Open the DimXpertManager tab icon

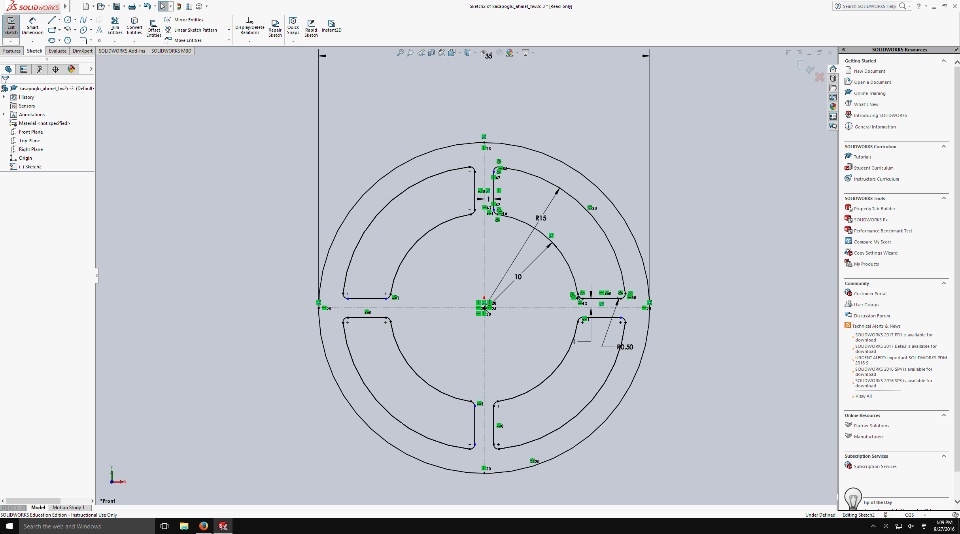point(56,69)
